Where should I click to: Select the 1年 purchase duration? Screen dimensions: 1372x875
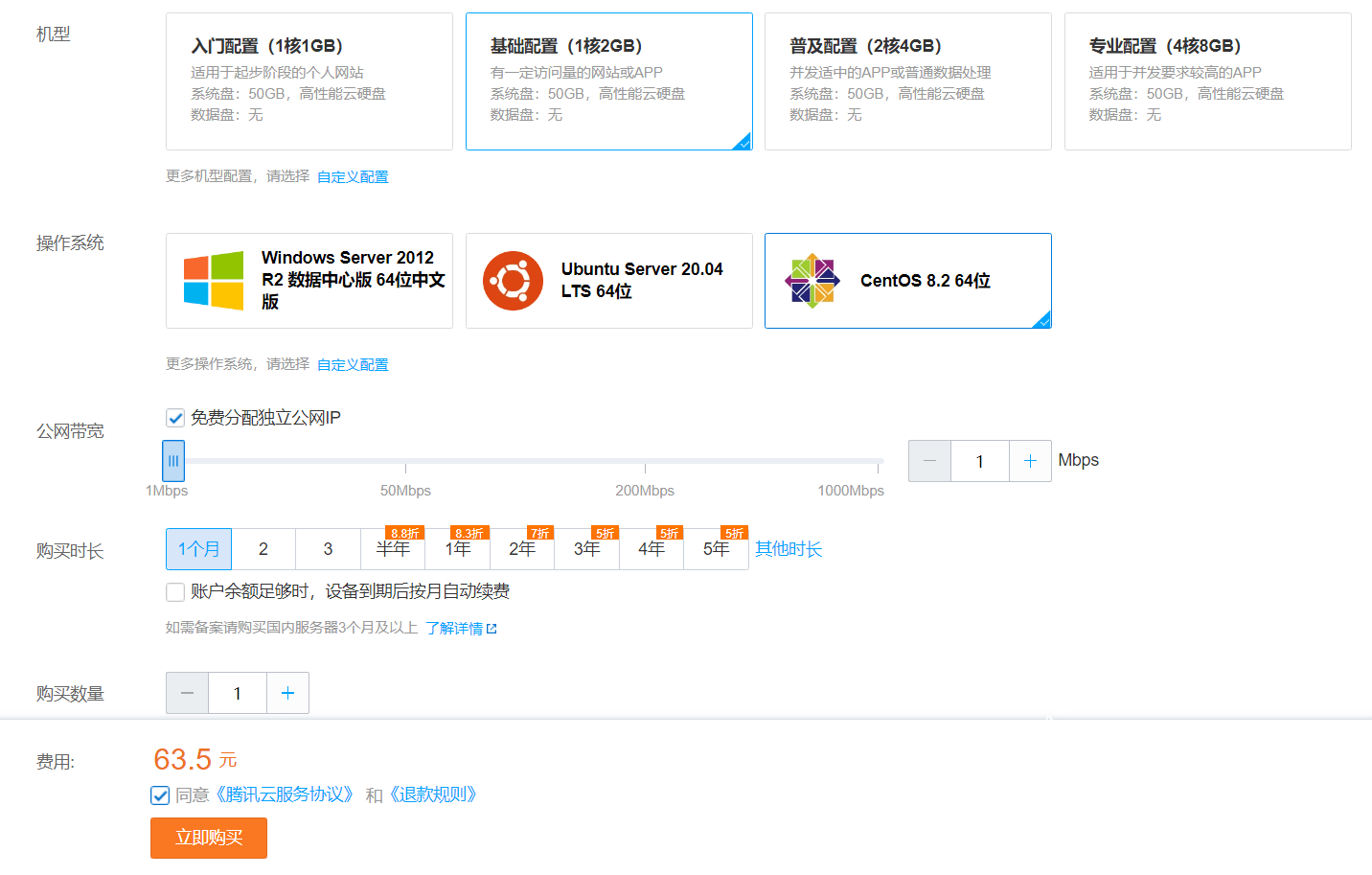(x=457, y=549)
